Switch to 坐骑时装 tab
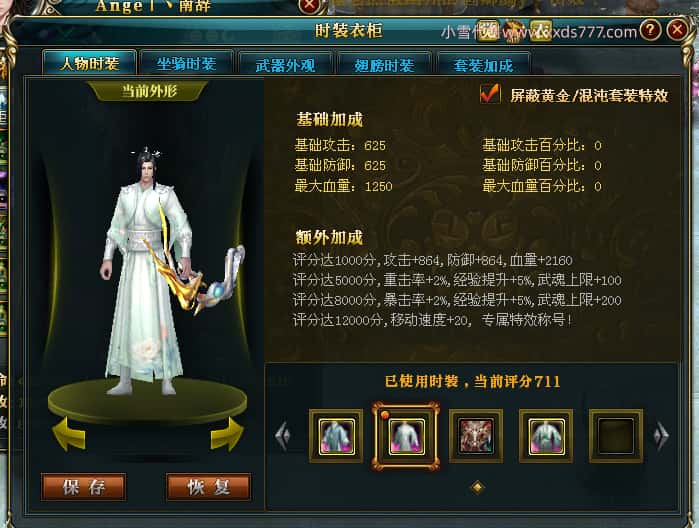The height and width of the screenshot is (528, 699). tap(186, 64)
